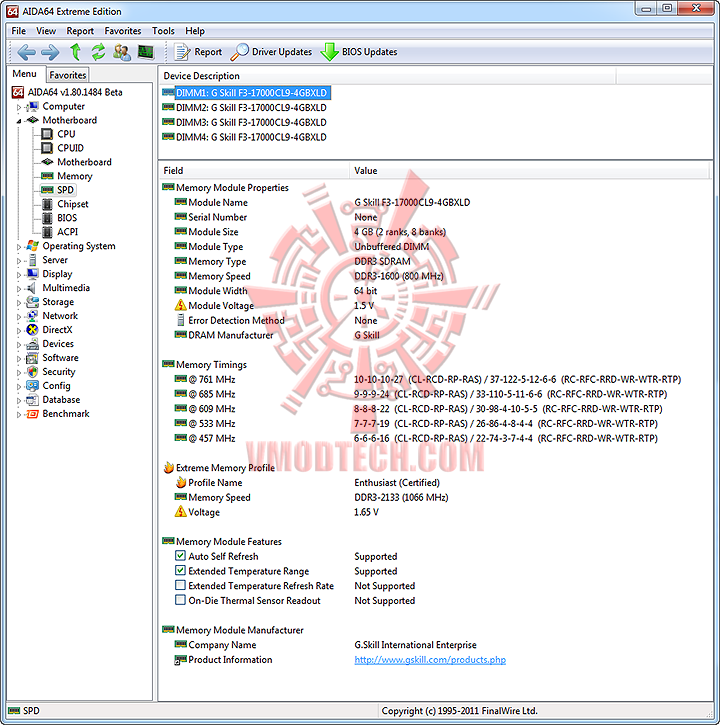720x725 pixels.
Task: Select the Chipset icon in the tree
Action: 47,204
